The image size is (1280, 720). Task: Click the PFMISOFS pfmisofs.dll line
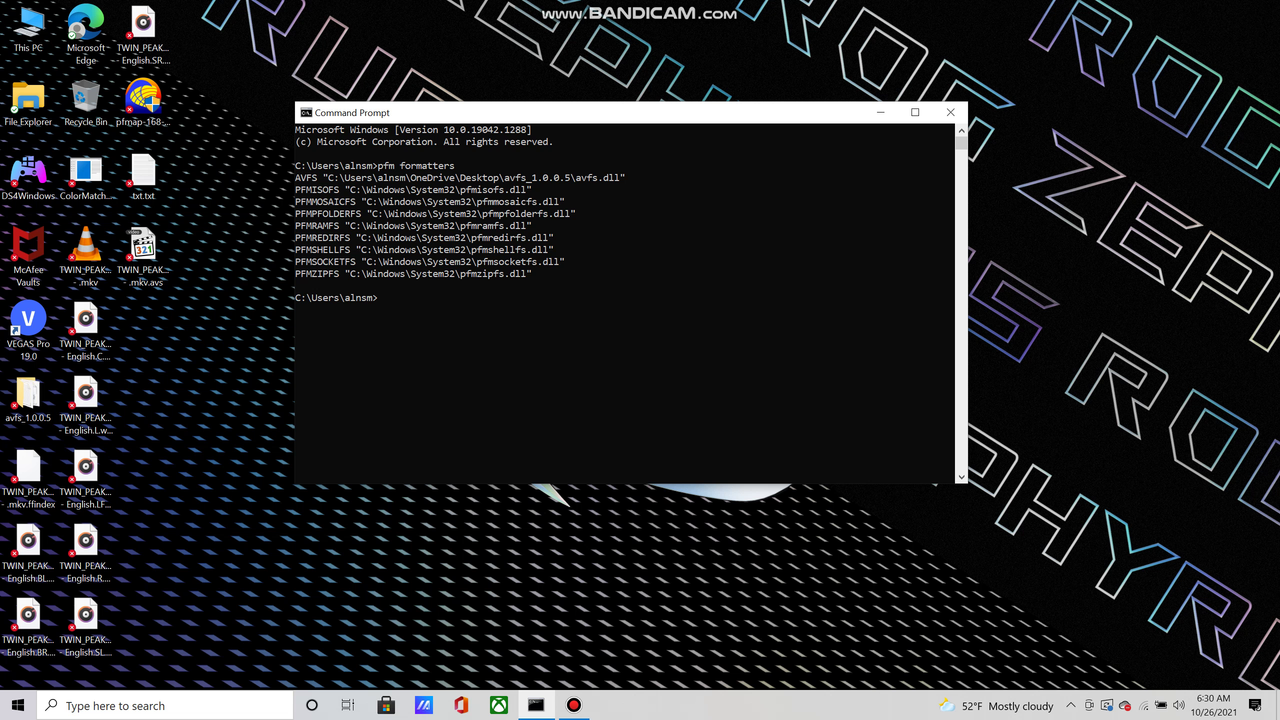pyautogui.click(x=413, y=190)
